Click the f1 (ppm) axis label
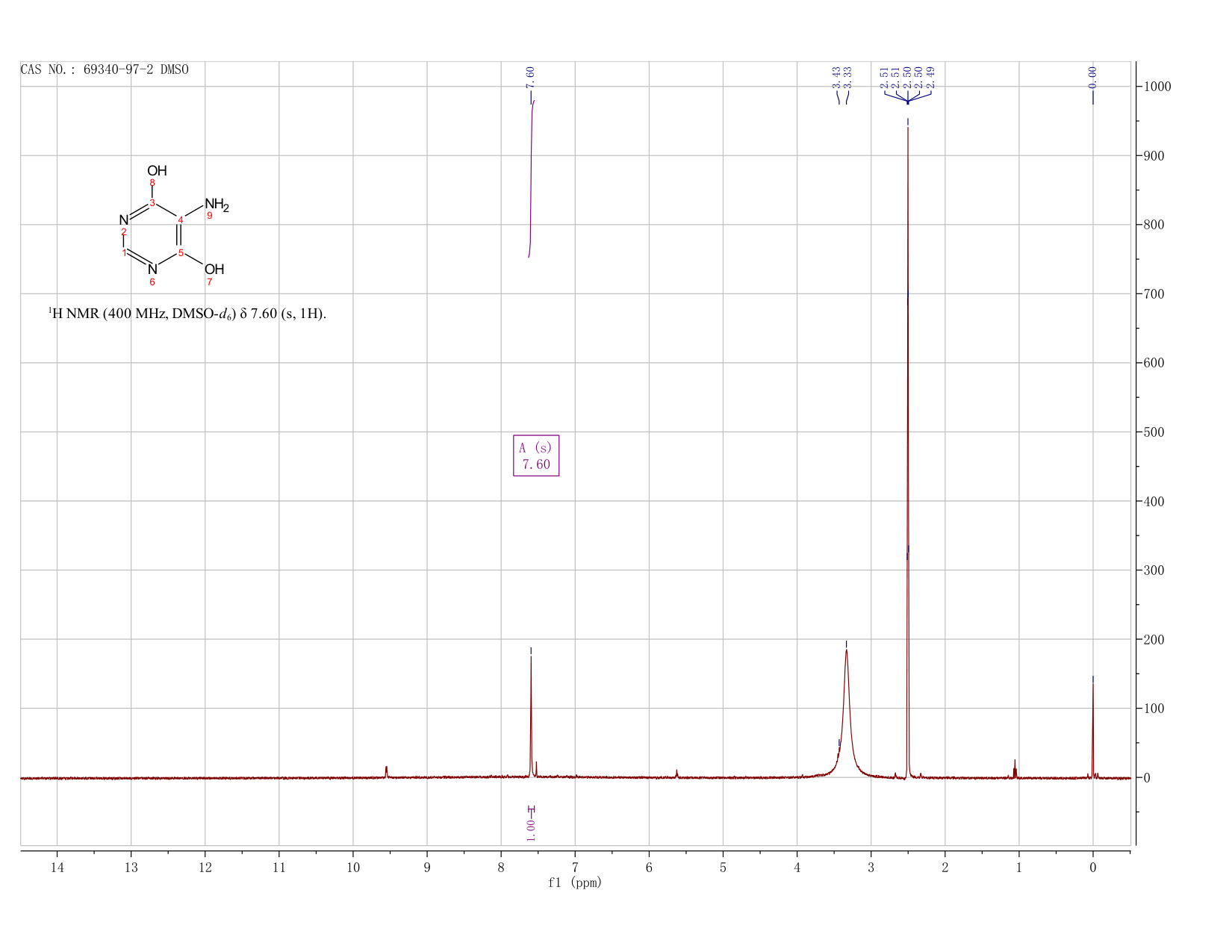Viewport: 1232px width, 952px height. 574,883
